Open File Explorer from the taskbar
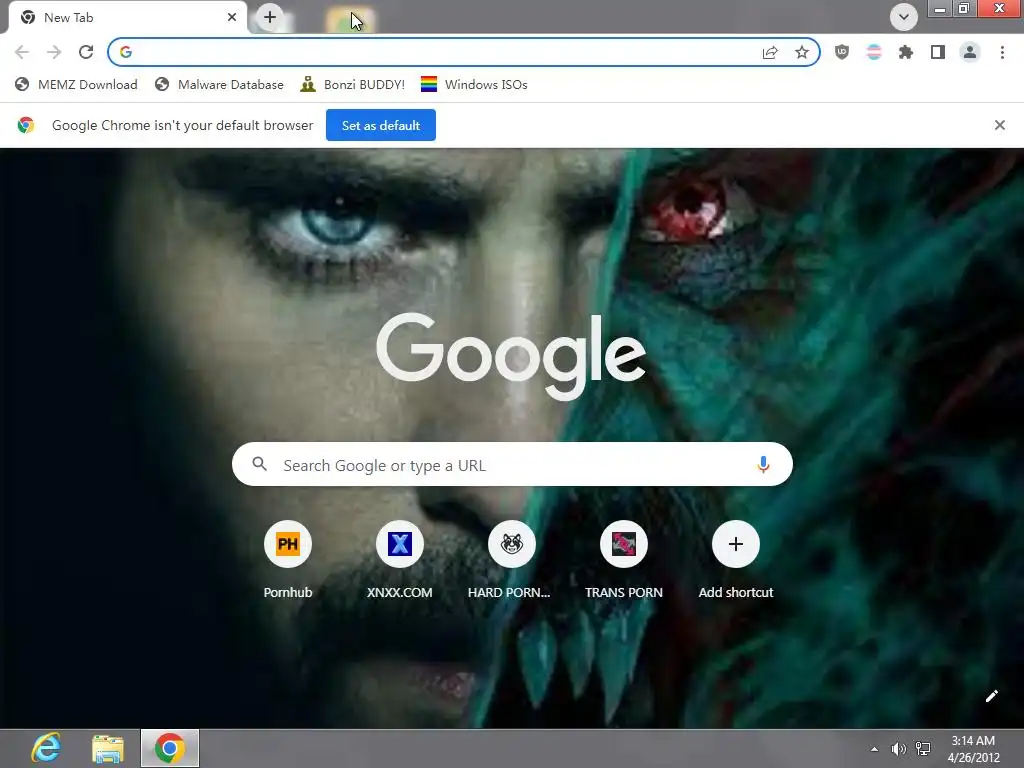Screen dimensions: 1024x768 (x=108, y=748)
